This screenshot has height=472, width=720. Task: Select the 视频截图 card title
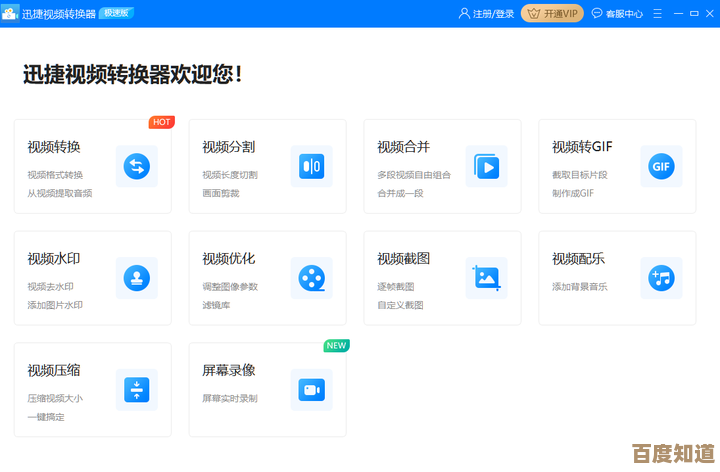[404, 258]
